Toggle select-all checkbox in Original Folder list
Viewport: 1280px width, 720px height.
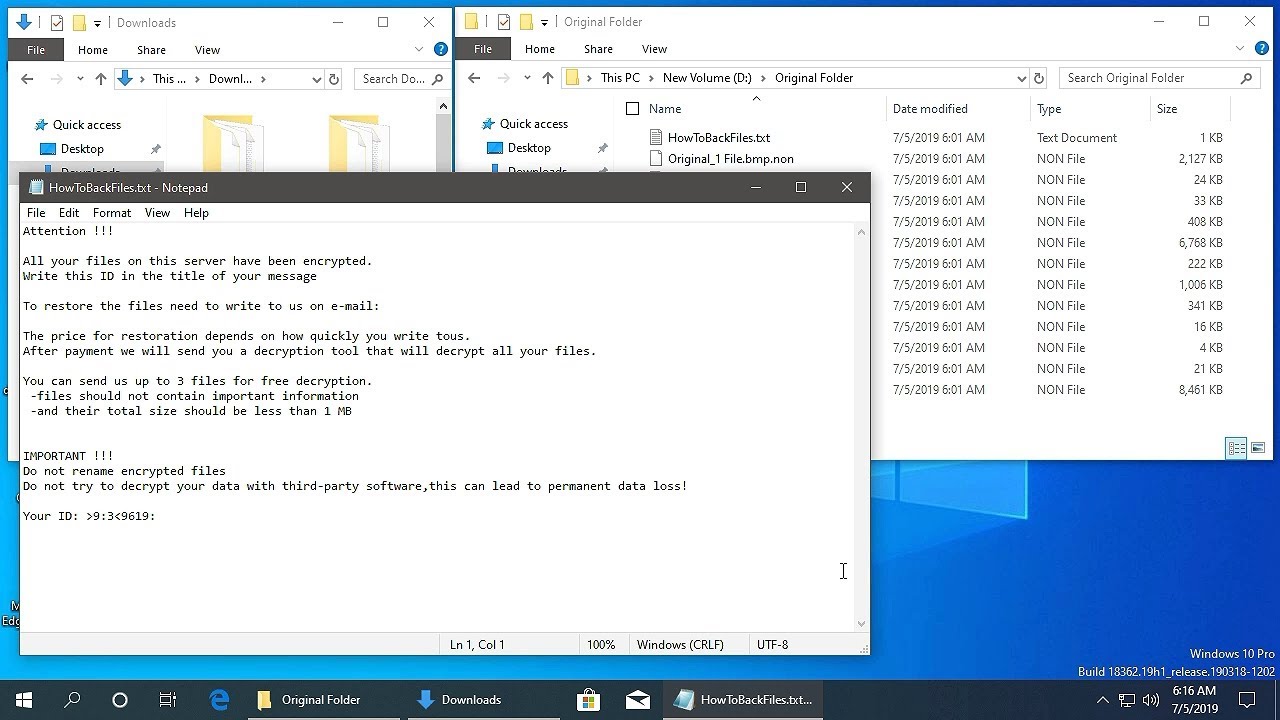[x=632, y=109]
